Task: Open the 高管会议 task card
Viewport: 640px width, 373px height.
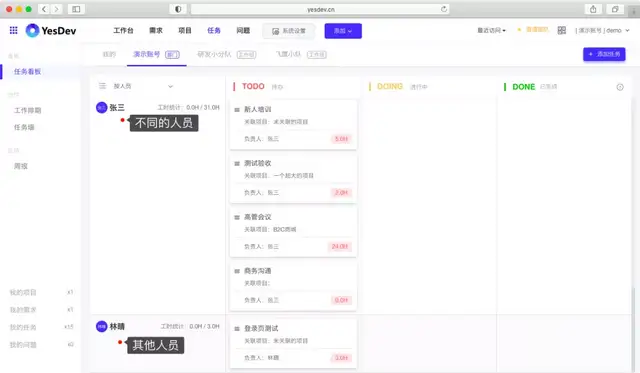Action: click(x=293, y=232)
